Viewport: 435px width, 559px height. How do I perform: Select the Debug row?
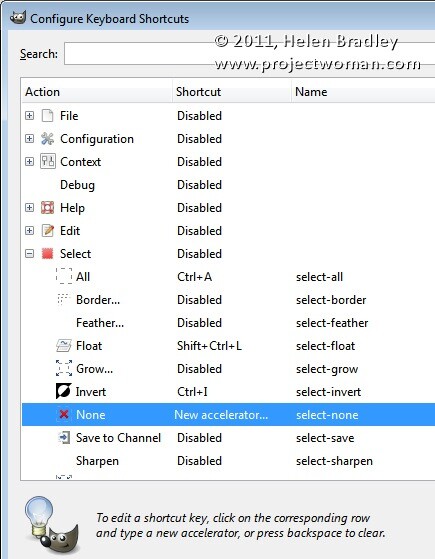tap(229, 185)
